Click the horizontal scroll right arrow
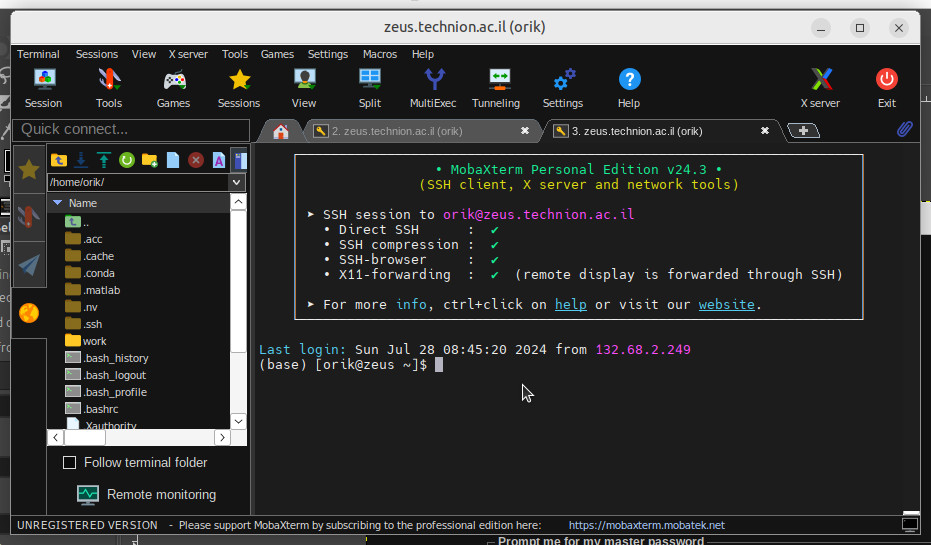Screen dimensions: 931x545 [222, 438]
